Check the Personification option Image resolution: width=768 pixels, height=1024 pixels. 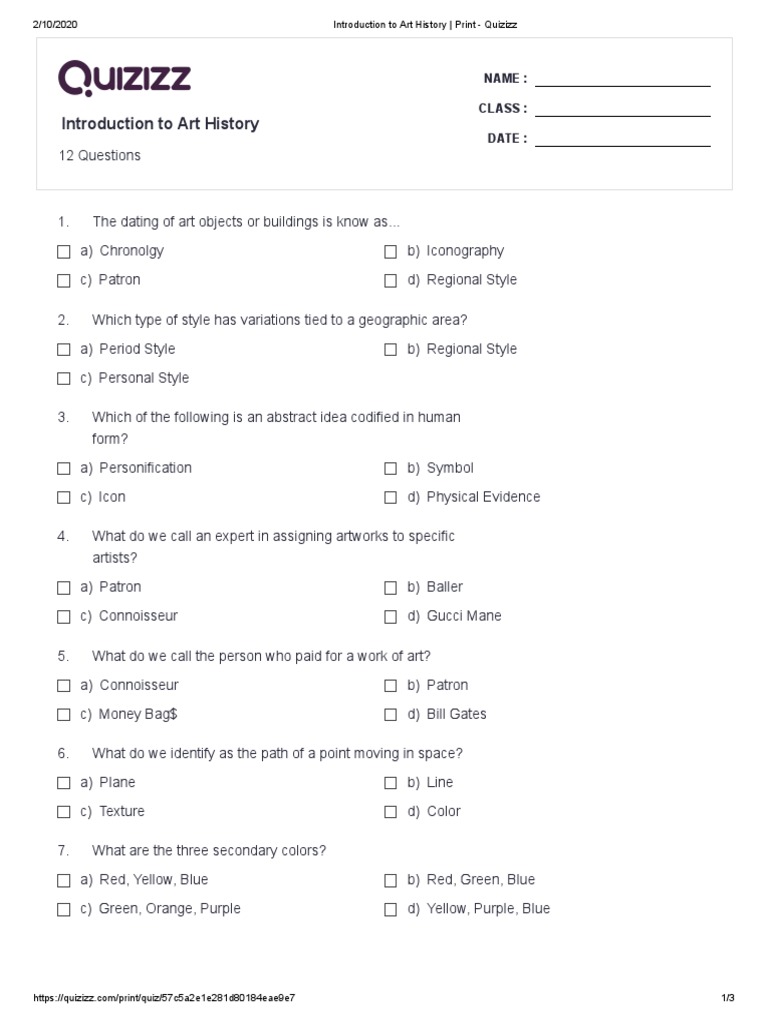(x=64, y=469)
